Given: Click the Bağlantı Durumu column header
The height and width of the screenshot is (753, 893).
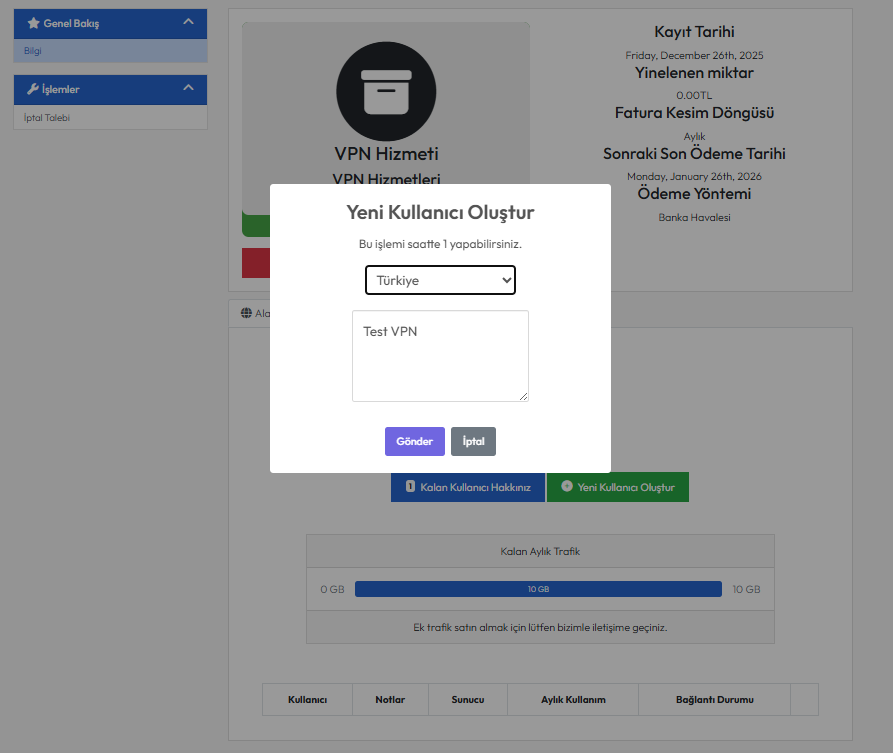Looking at the screenshot, I should [714, 700].
